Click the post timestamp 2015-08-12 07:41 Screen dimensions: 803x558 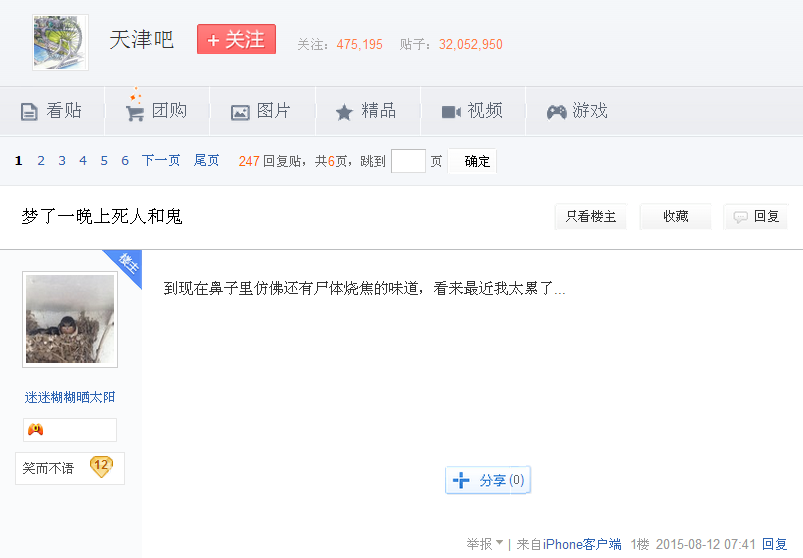[x=706, y=544]
